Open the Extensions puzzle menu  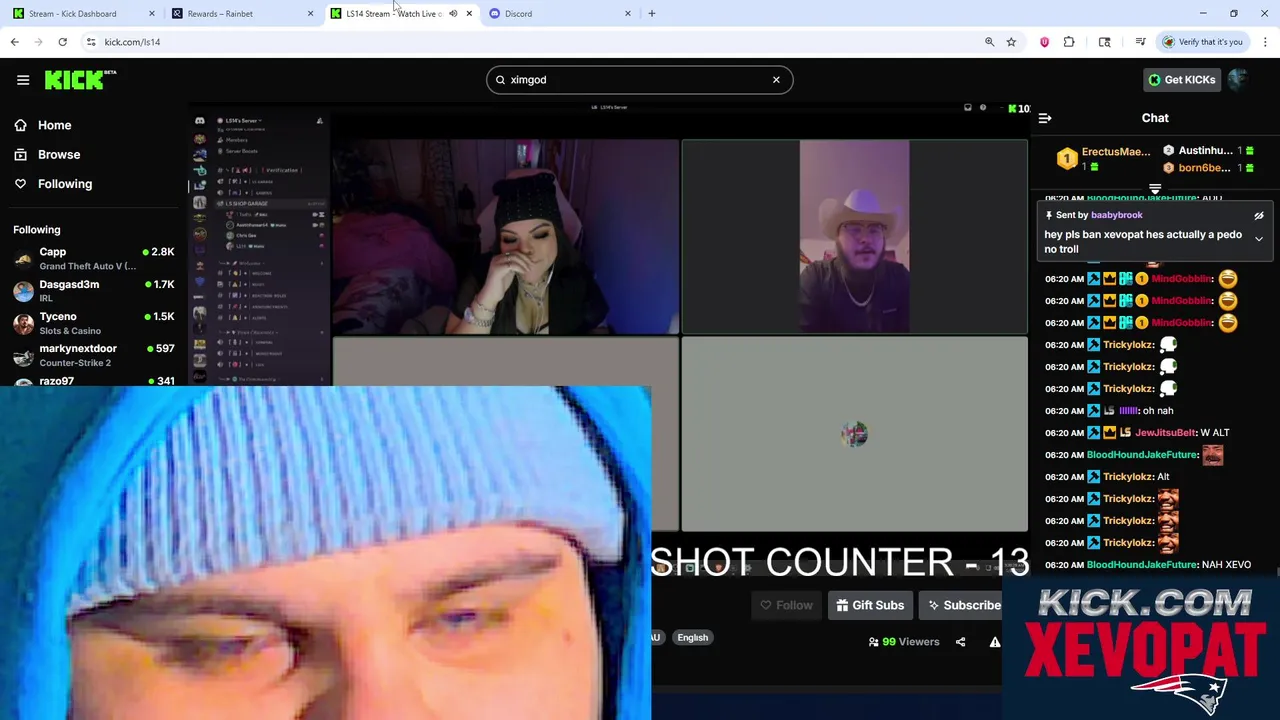[1069, 42]
